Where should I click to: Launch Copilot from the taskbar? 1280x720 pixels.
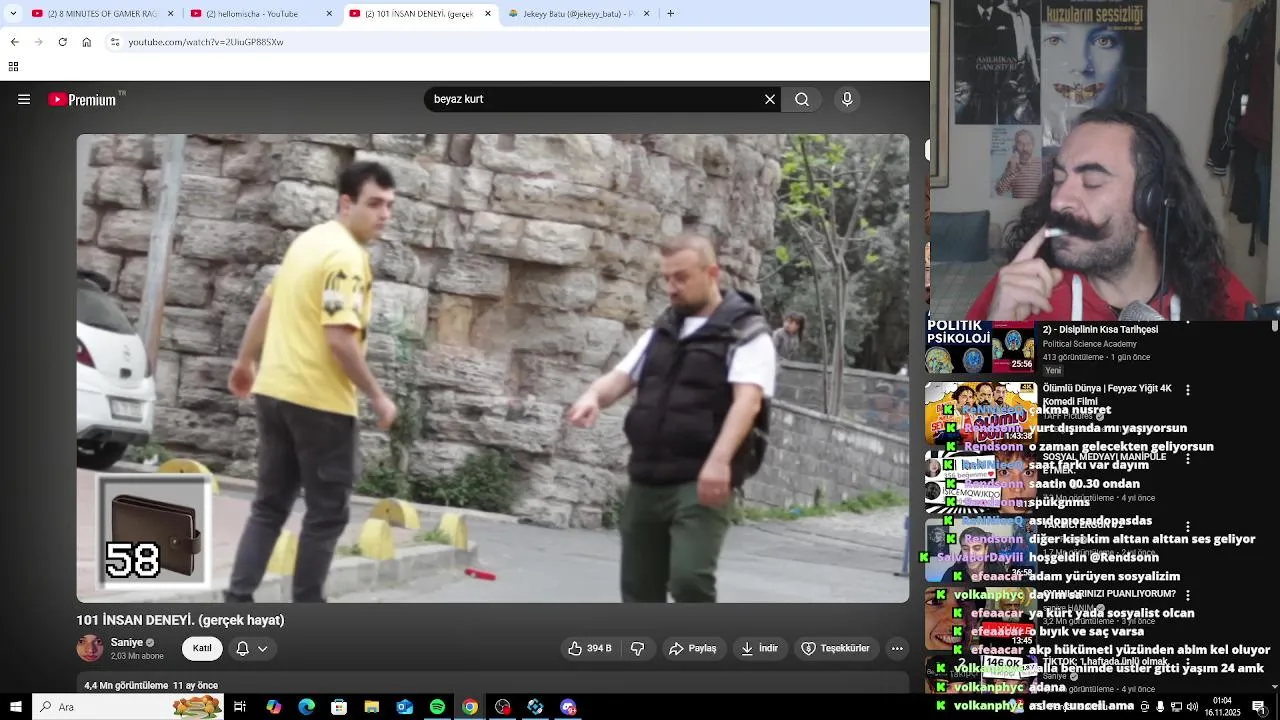point(273,707)
